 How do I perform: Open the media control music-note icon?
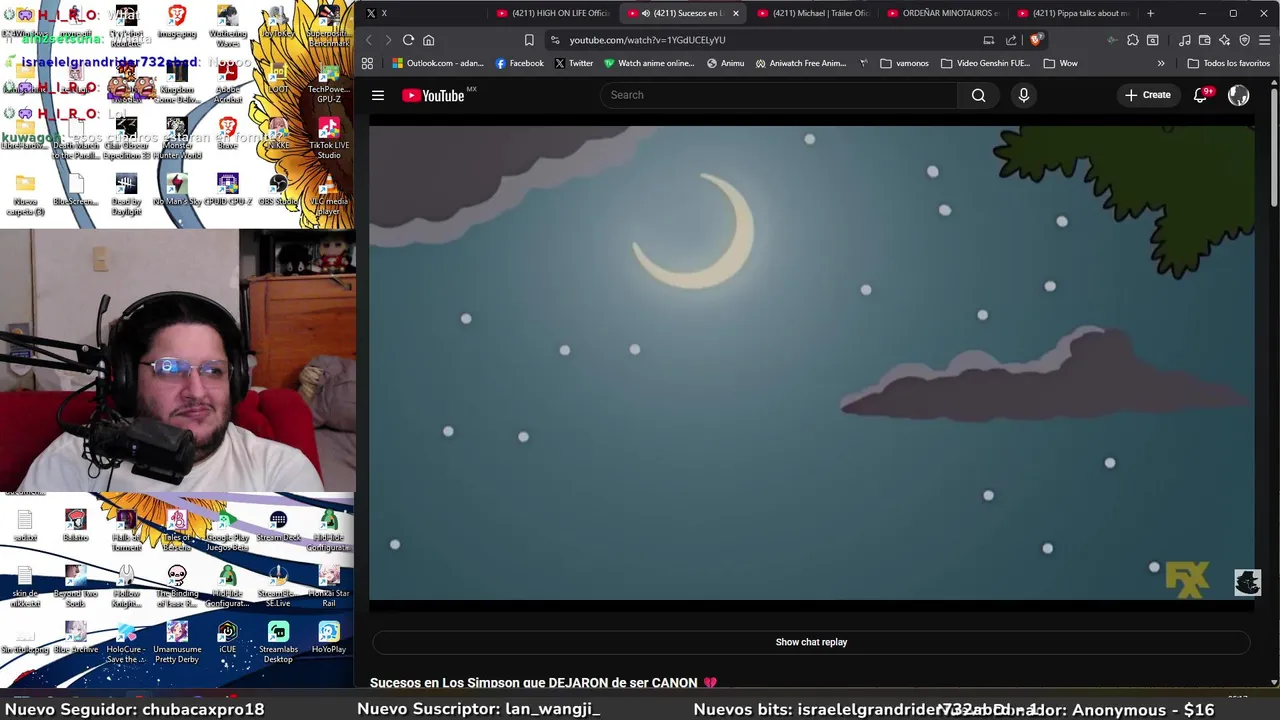[x=1185, y=40]
